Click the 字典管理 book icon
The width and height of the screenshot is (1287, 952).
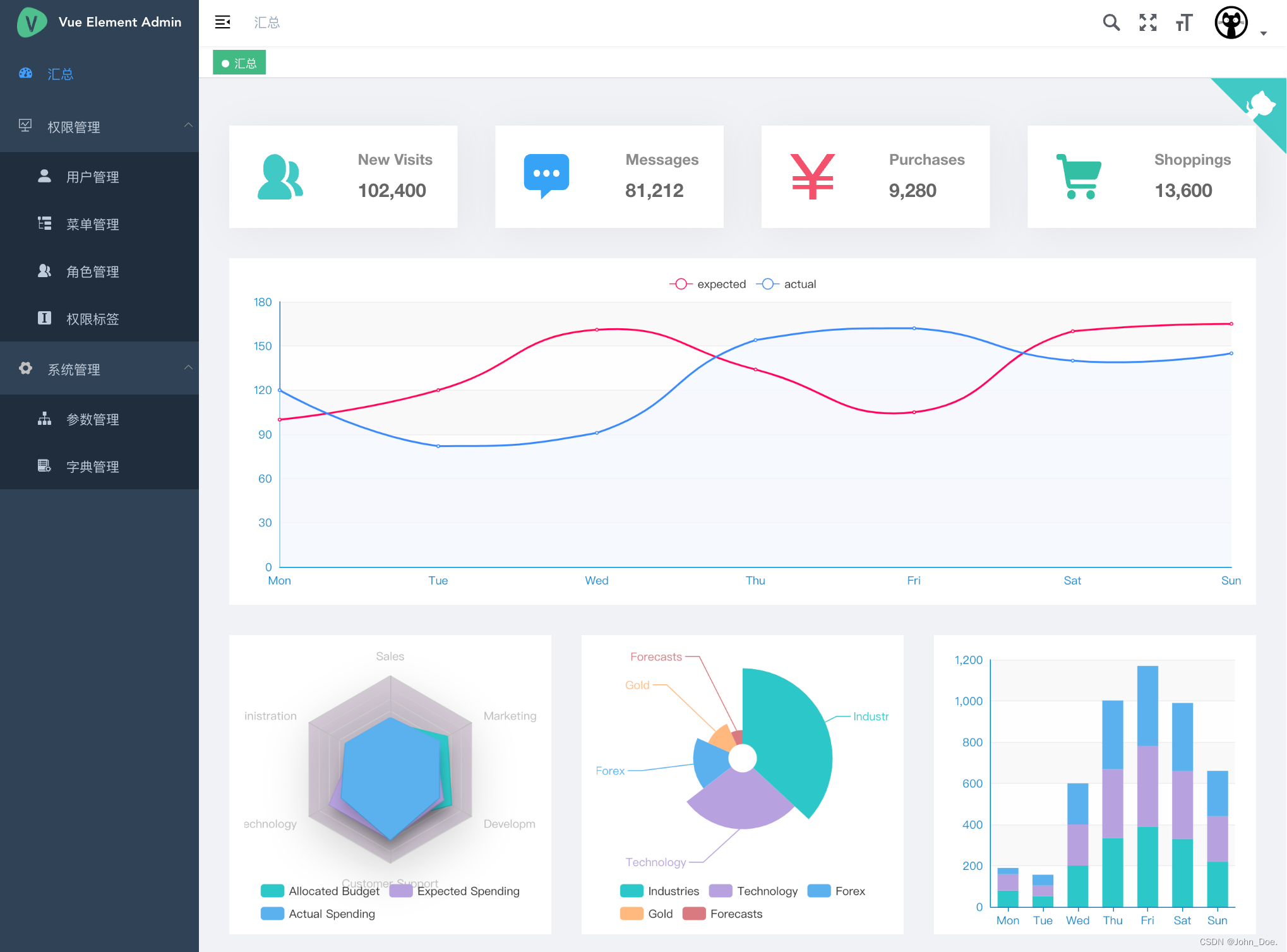point(44,466)
